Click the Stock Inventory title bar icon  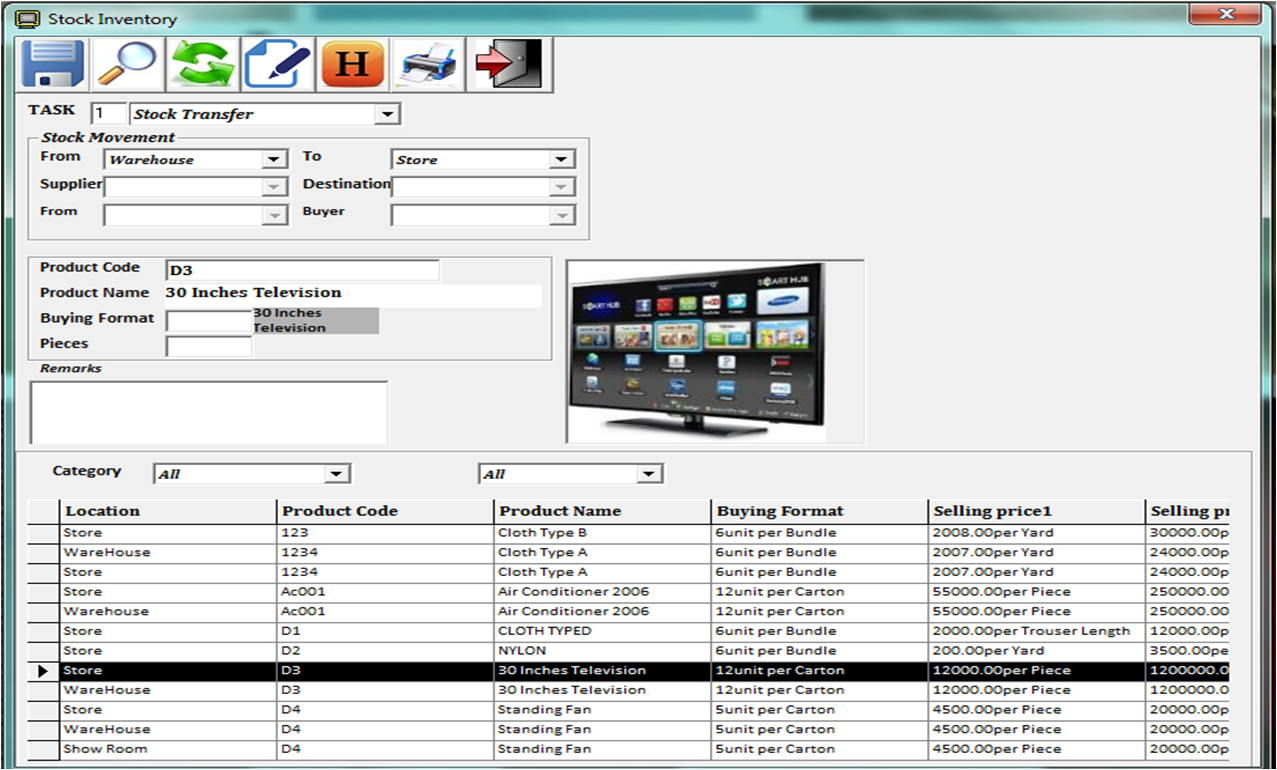(x=28, y=19)
